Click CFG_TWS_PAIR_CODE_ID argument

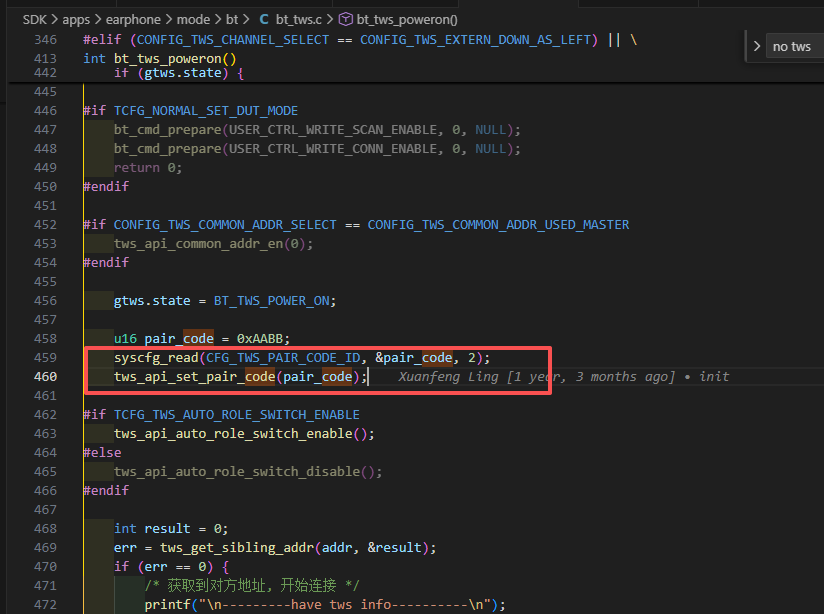coord(283,357)
